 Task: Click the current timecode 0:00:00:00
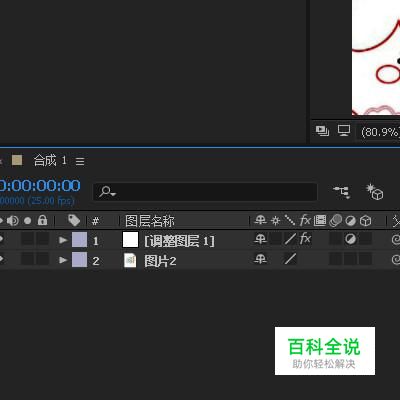tap(39, 186)
